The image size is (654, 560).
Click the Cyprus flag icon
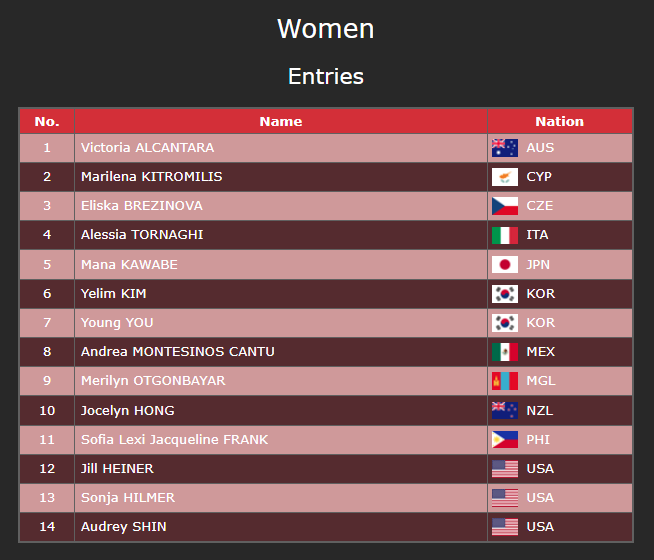tap(504, 177)
